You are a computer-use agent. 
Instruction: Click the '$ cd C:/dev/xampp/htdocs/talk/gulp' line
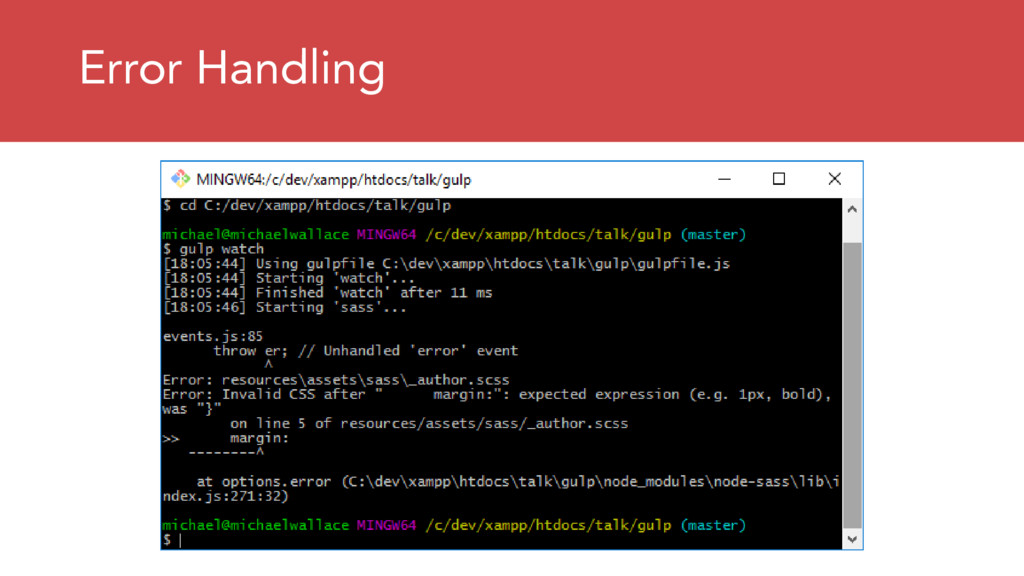pos(307,206)
